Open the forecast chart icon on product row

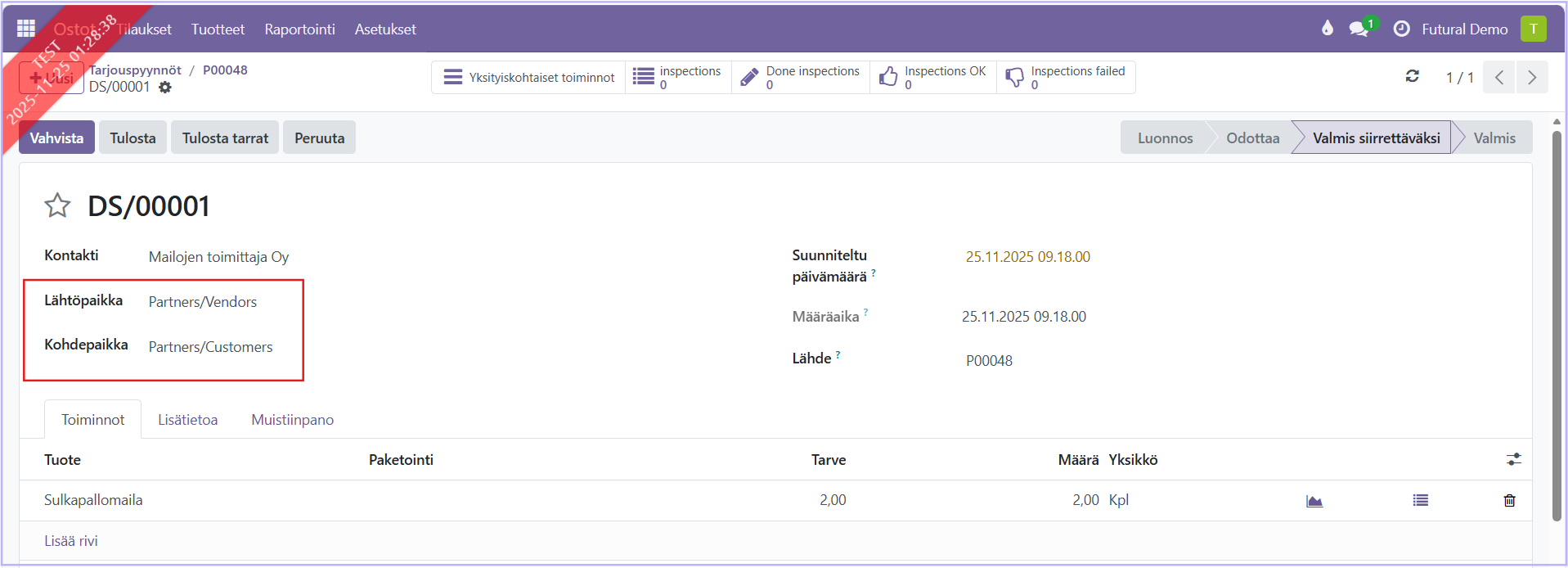click(1314, 501)
